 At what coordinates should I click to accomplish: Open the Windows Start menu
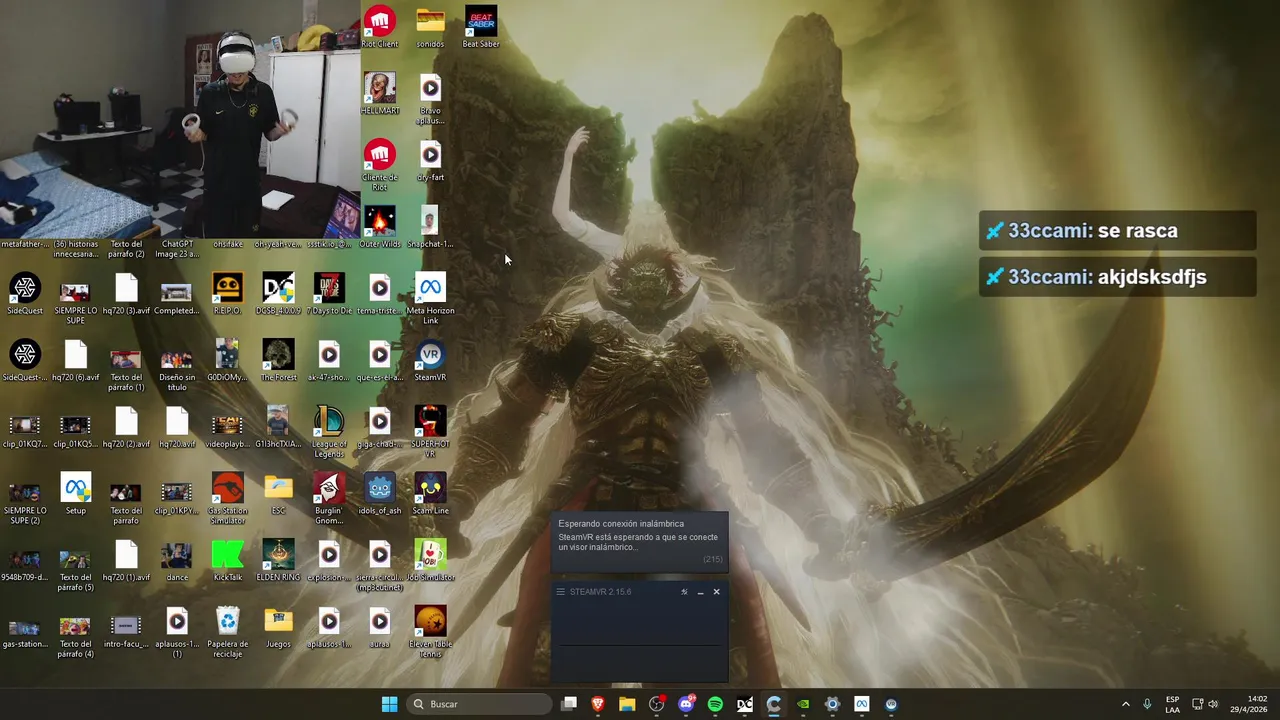point(389,704)
